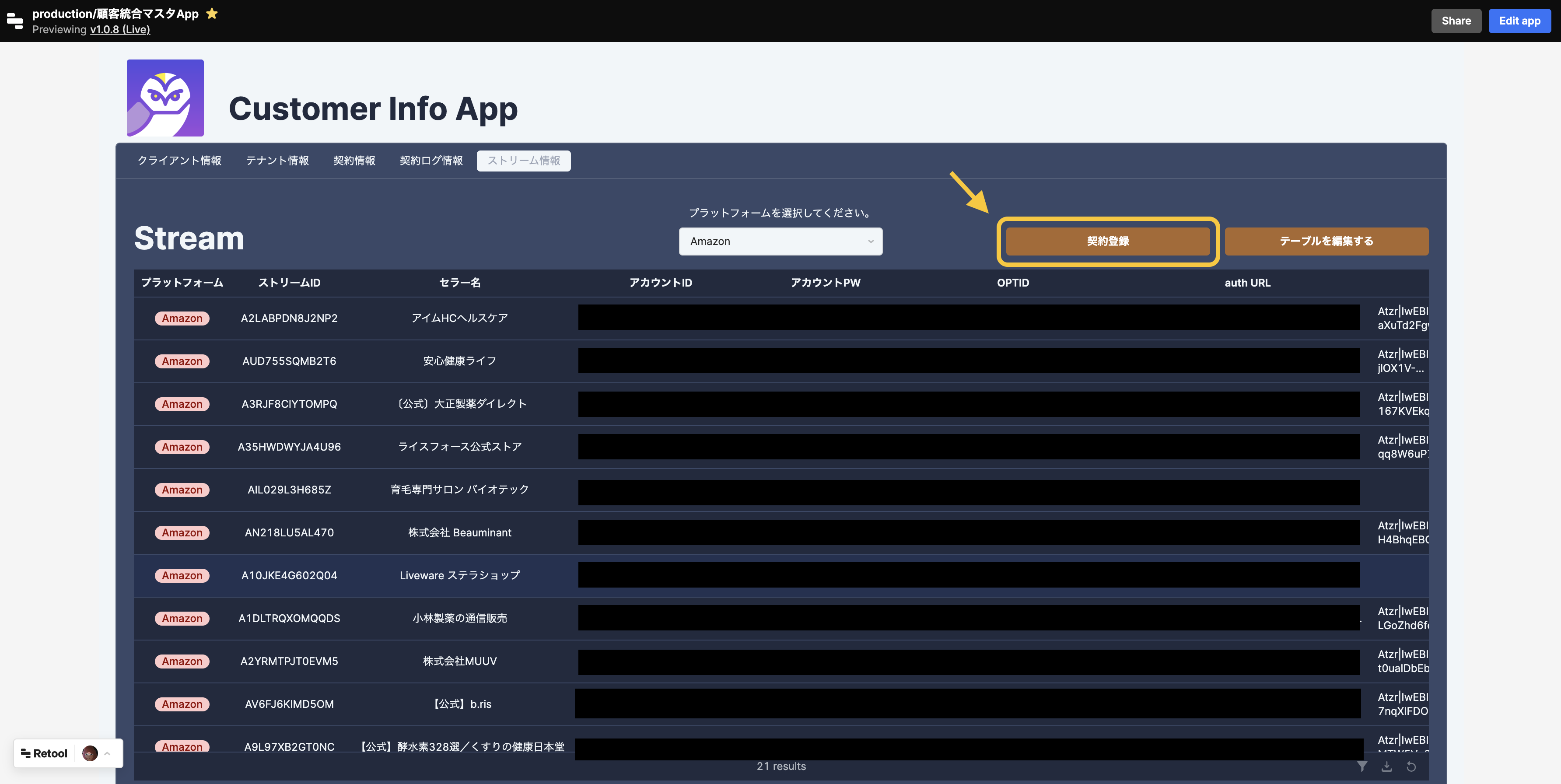Click the テーブルを編集する button
The width and height of the screenshot is (1561, 784).
click(x=1326, y=241)
